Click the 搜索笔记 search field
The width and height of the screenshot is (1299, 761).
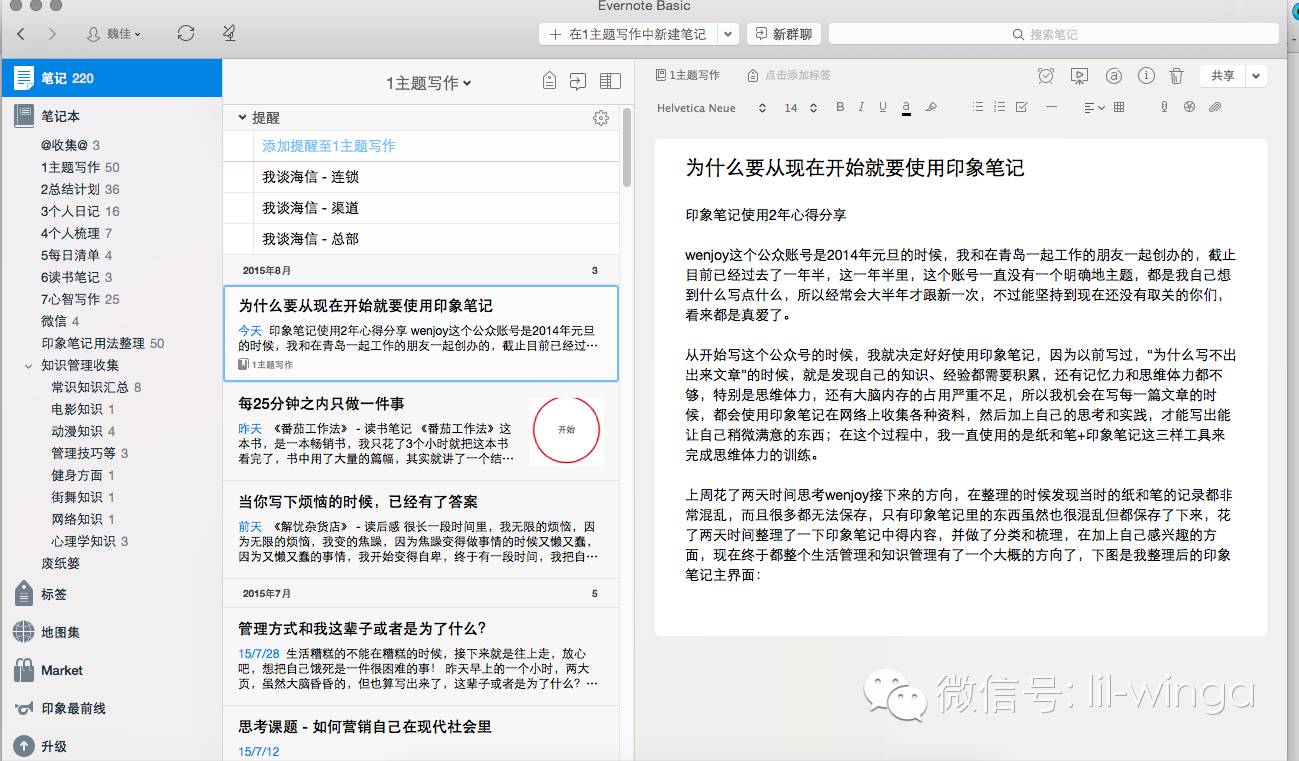(x=1054, y=34)
